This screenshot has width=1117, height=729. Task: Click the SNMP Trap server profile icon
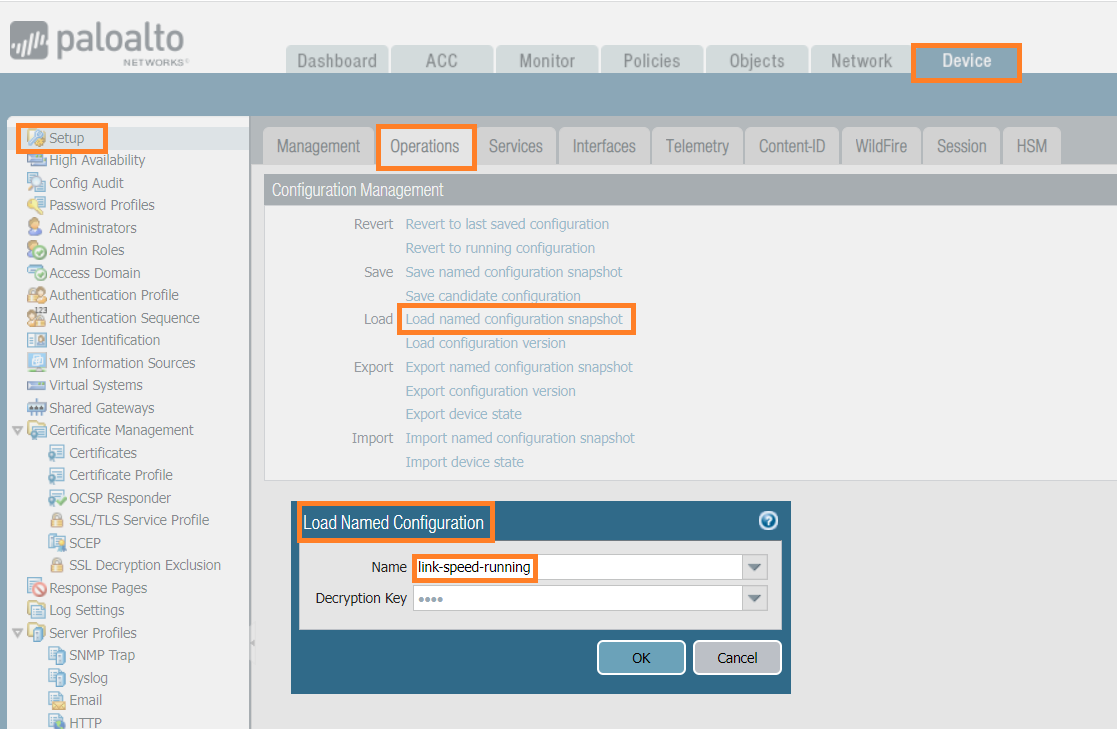(55, 655)
